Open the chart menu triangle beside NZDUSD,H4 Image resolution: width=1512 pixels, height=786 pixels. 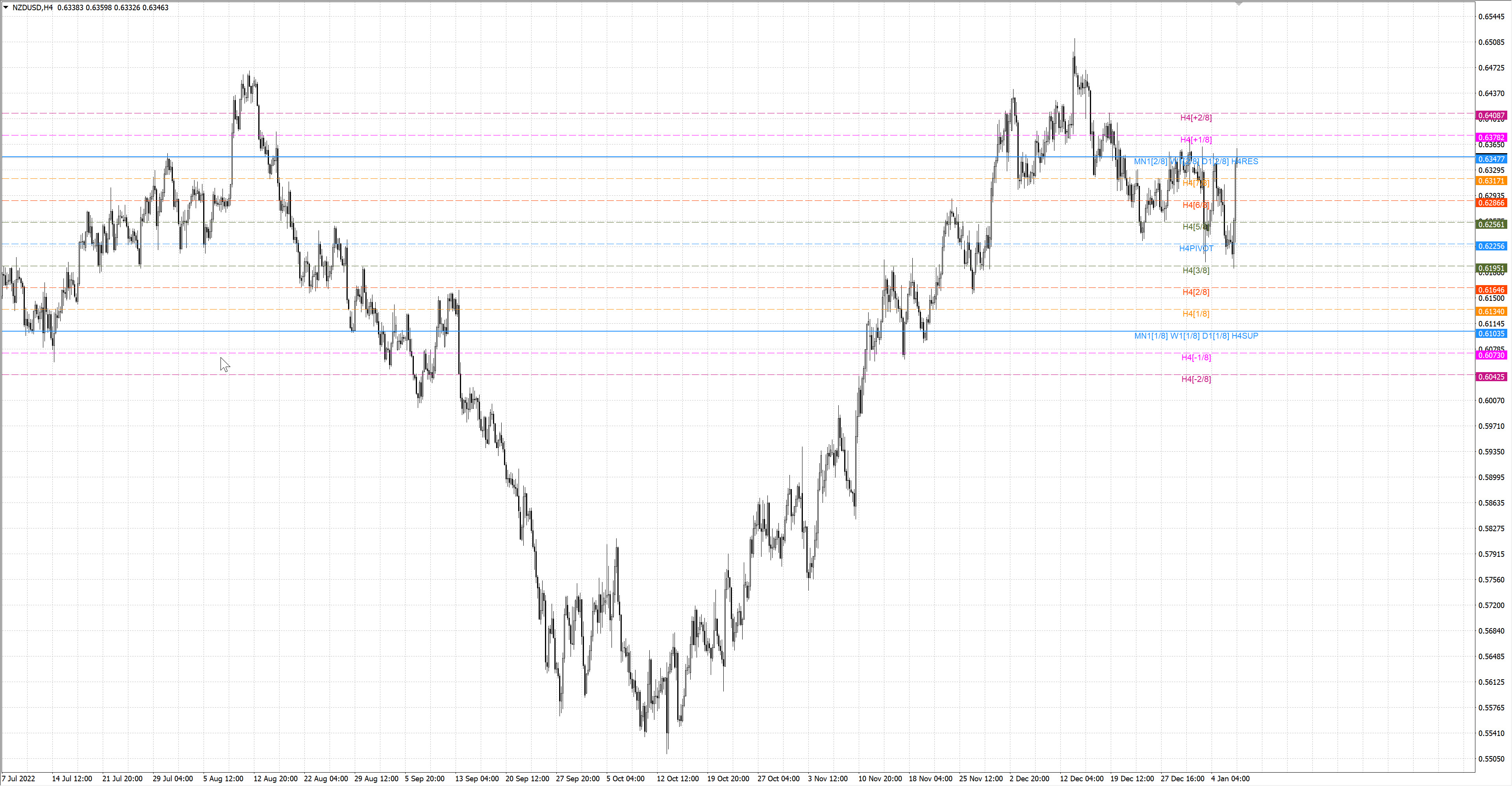click(x=5, y=7)
